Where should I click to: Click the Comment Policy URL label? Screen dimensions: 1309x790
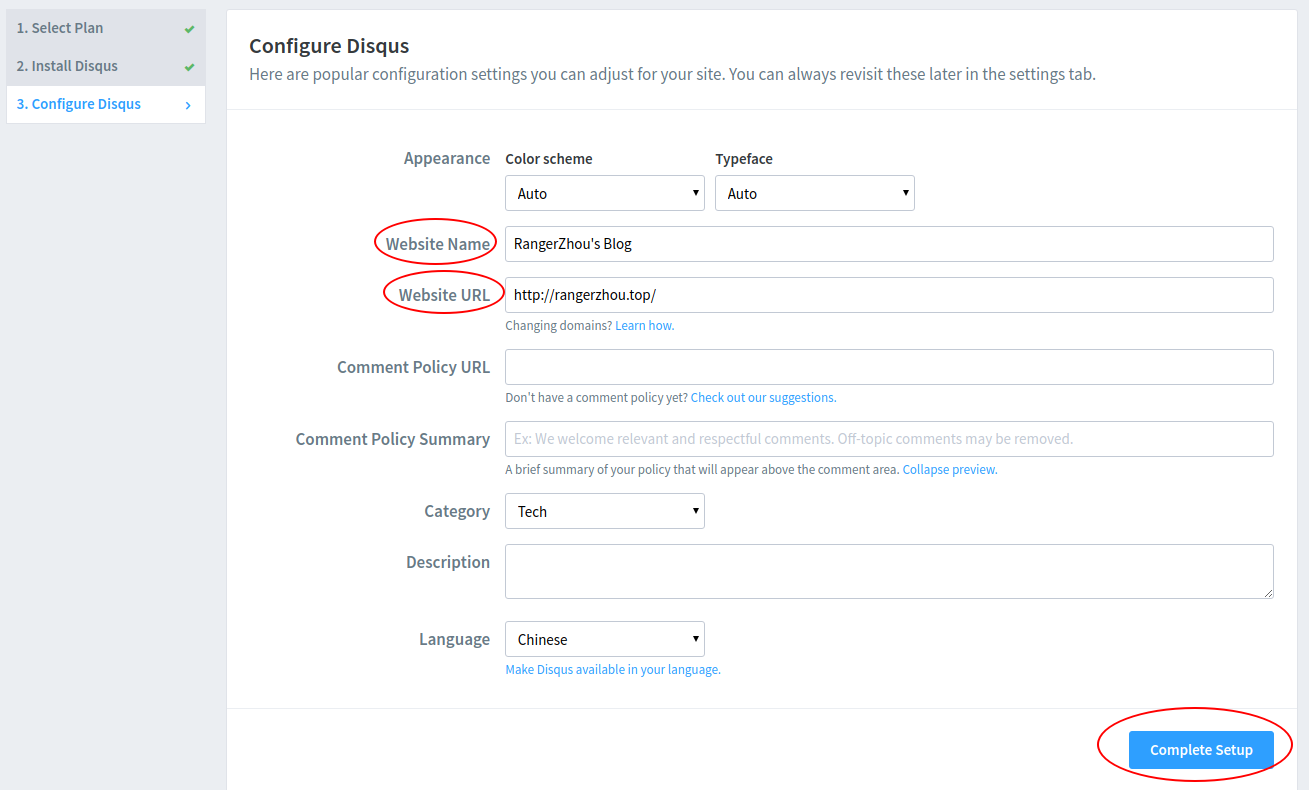tap(414, 367)
